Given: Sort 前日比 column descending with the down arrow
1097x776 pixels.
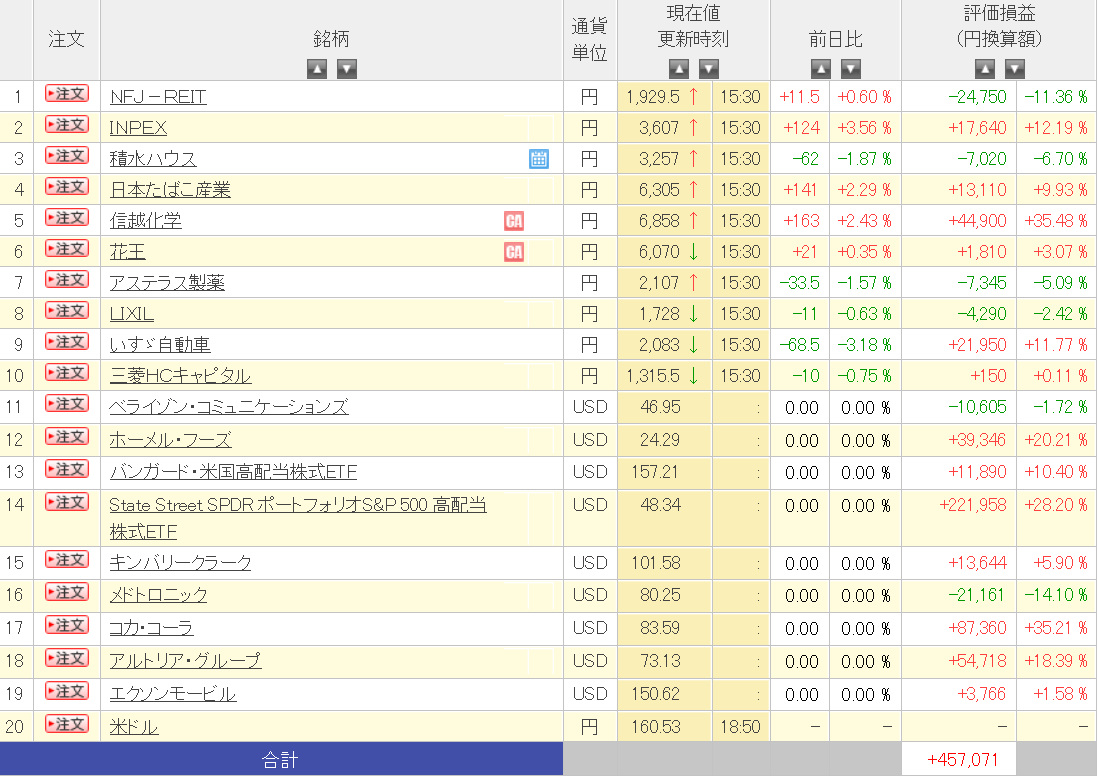Looking at the screenshot, I should pos(851,69).
